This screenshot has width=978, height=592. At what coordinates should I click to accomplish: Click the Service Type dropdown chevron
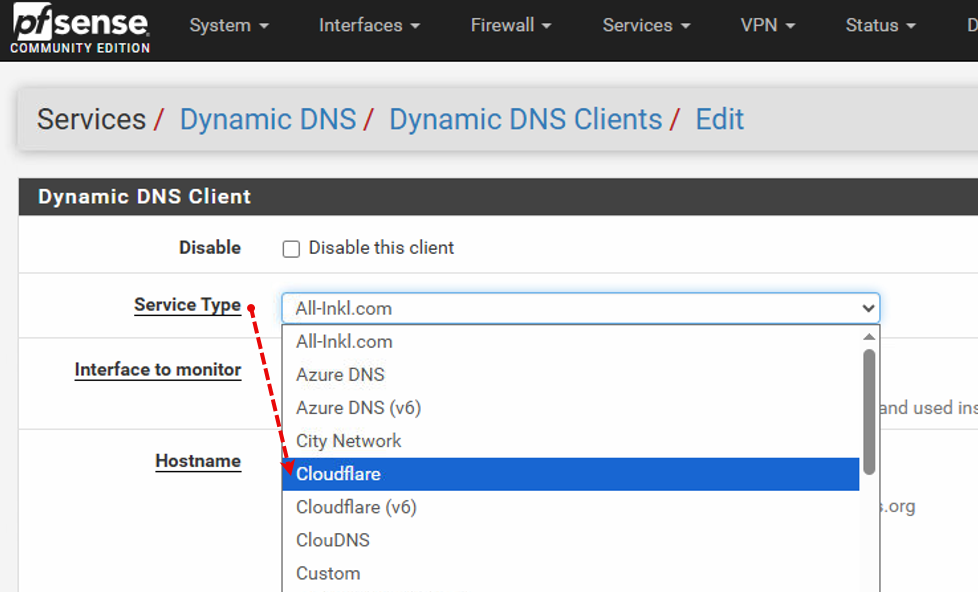[868, 308]
